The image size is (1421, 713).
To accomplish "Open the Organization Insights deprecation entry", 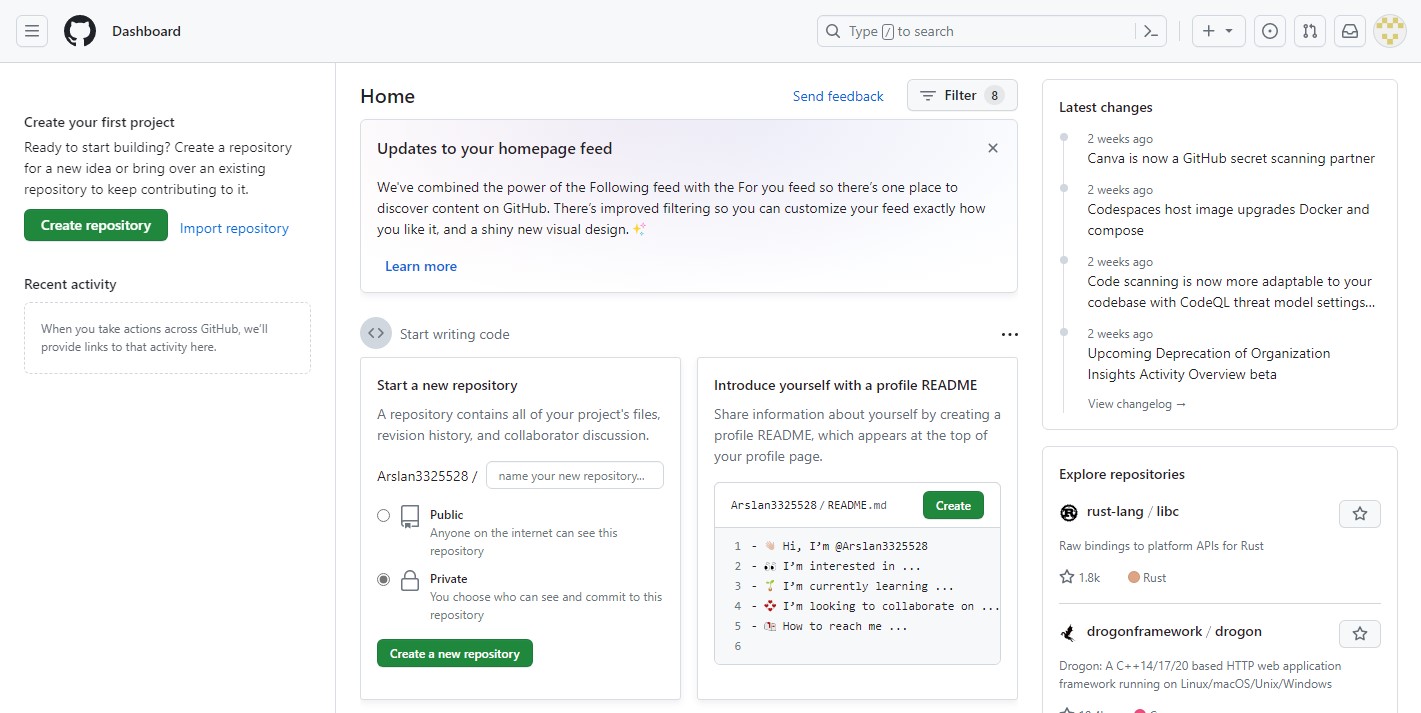I will pos(1209,364).
